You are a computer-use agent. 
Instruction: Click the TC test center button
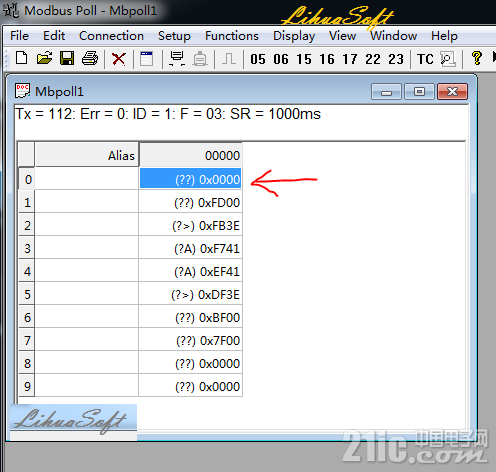pos(425,59)
